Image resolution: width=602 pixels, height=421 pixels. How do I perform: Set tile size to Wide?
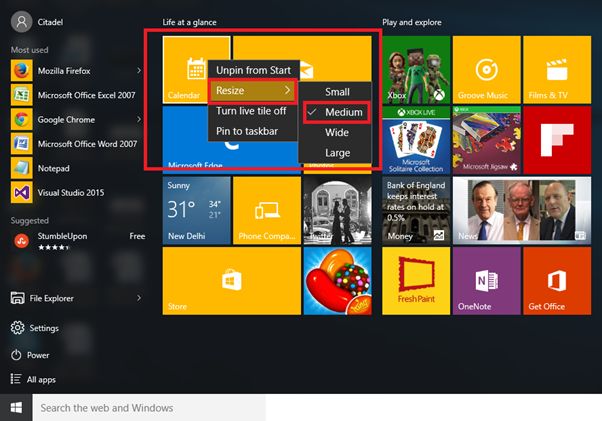coord(335,133)
